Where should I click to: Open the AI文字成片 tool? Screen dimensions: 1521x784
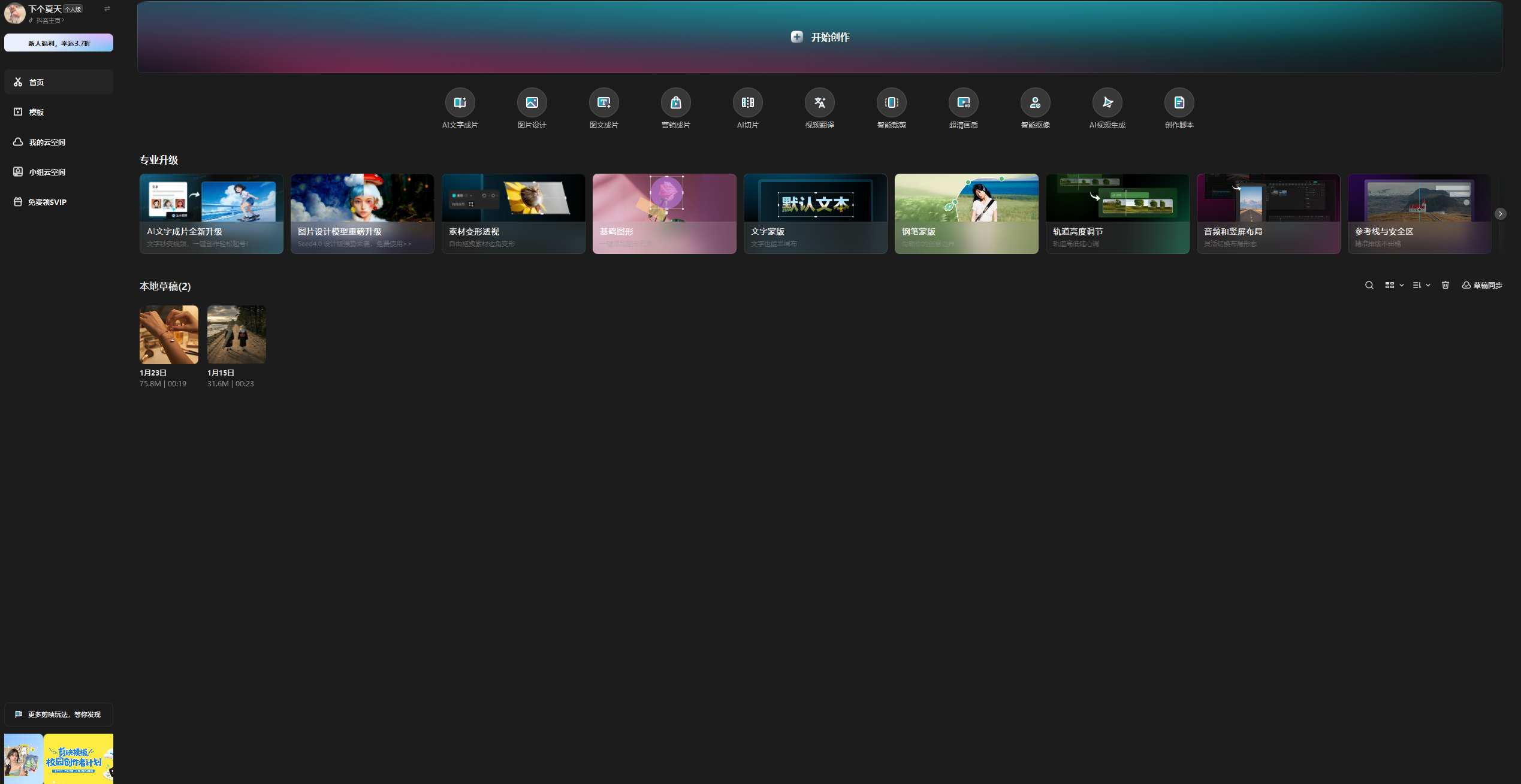pos(460,103)
